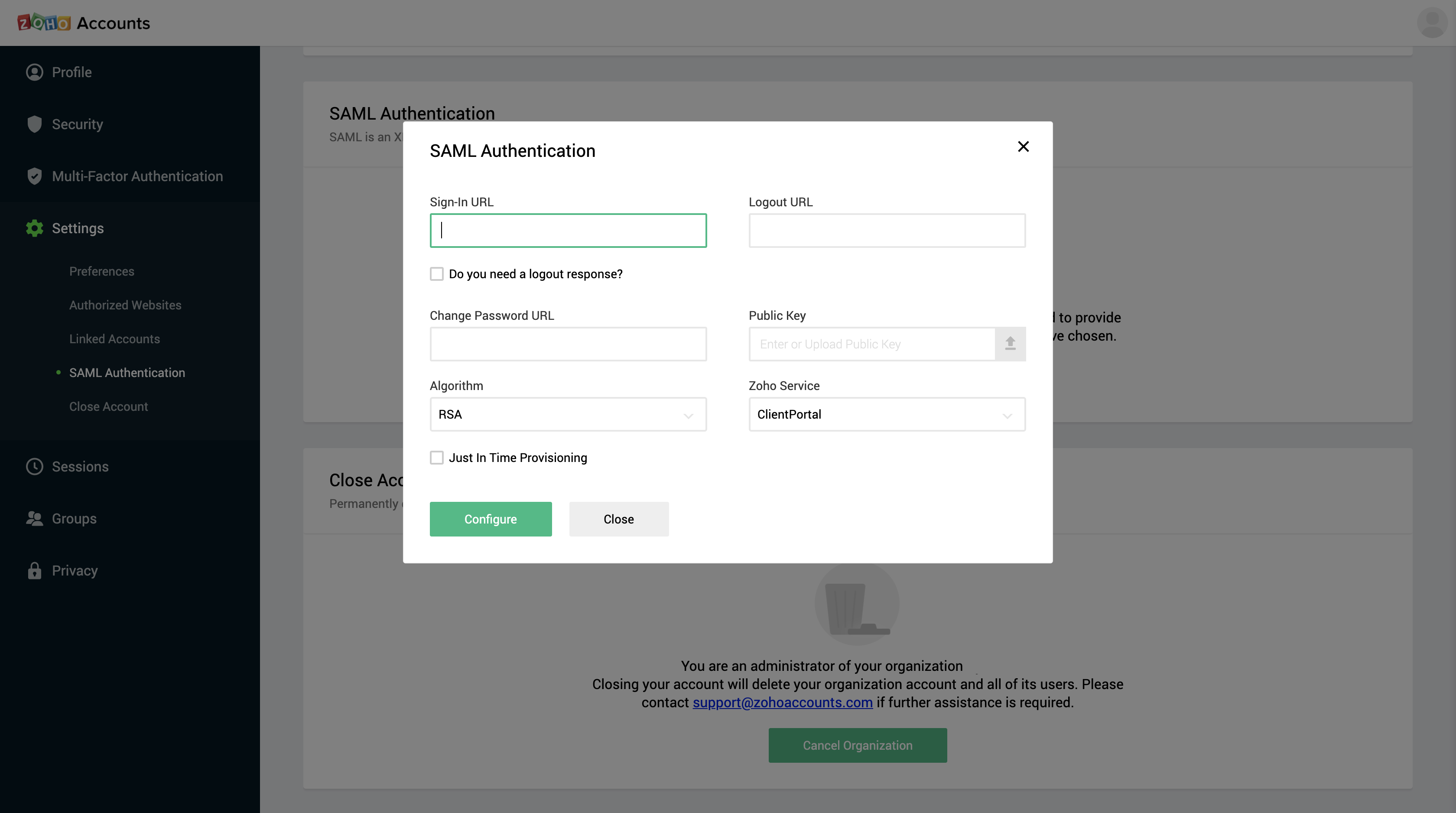Expand the Algorithm RSA dropdown
Image resolution: width=1456 pixels, height=813 pixels.
(x=568, y=414)
